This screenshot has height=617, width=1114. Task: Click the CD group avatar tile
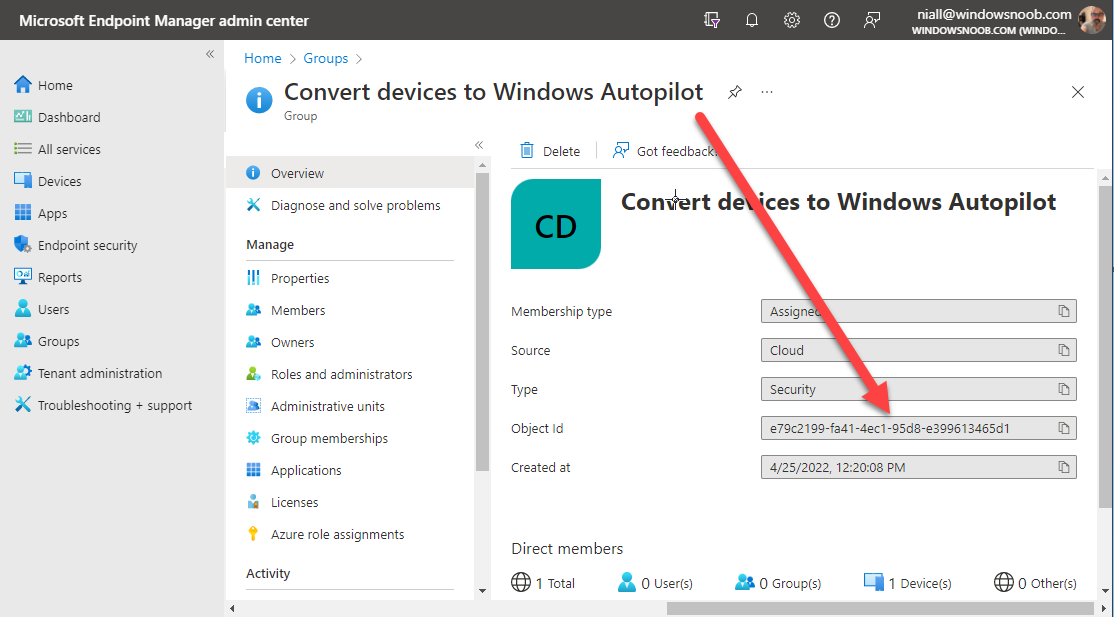point(556,225)
